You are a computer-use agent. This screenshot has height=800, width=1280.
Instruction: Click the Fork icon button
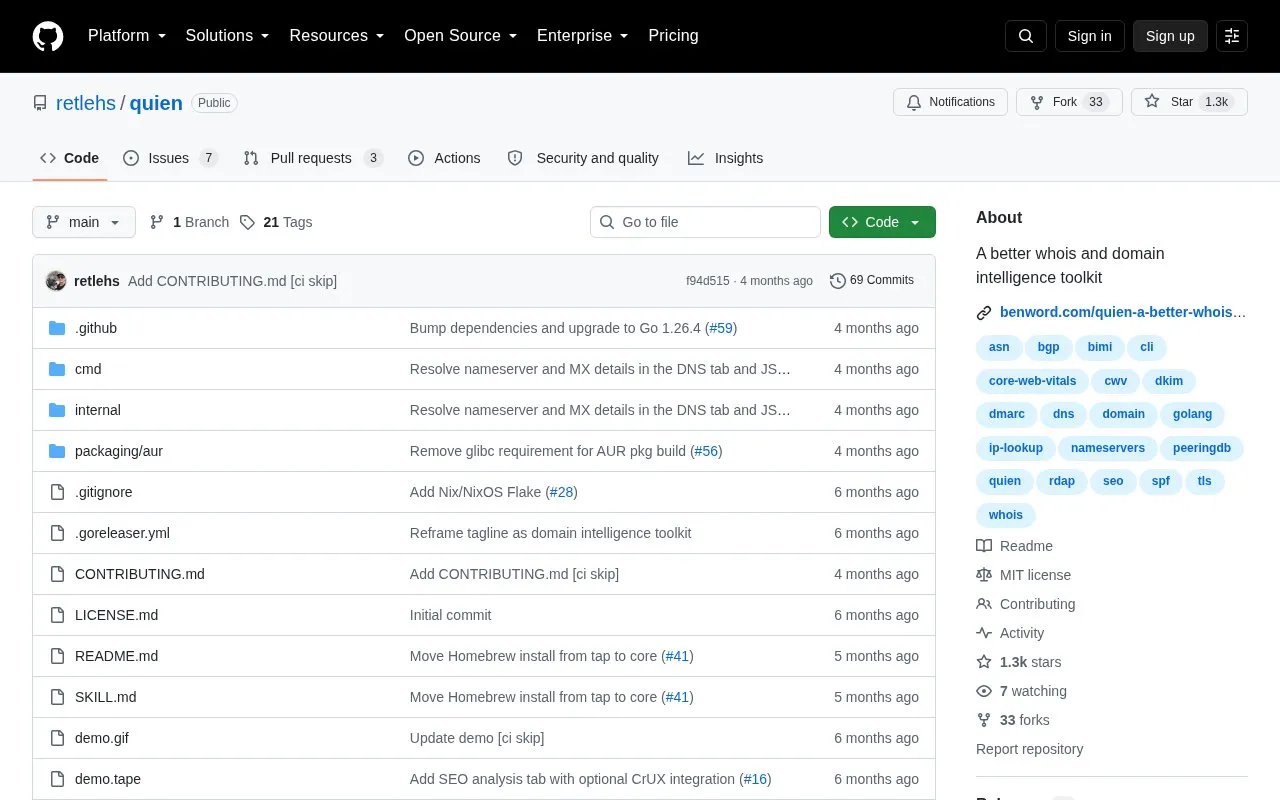point(1037,102)
